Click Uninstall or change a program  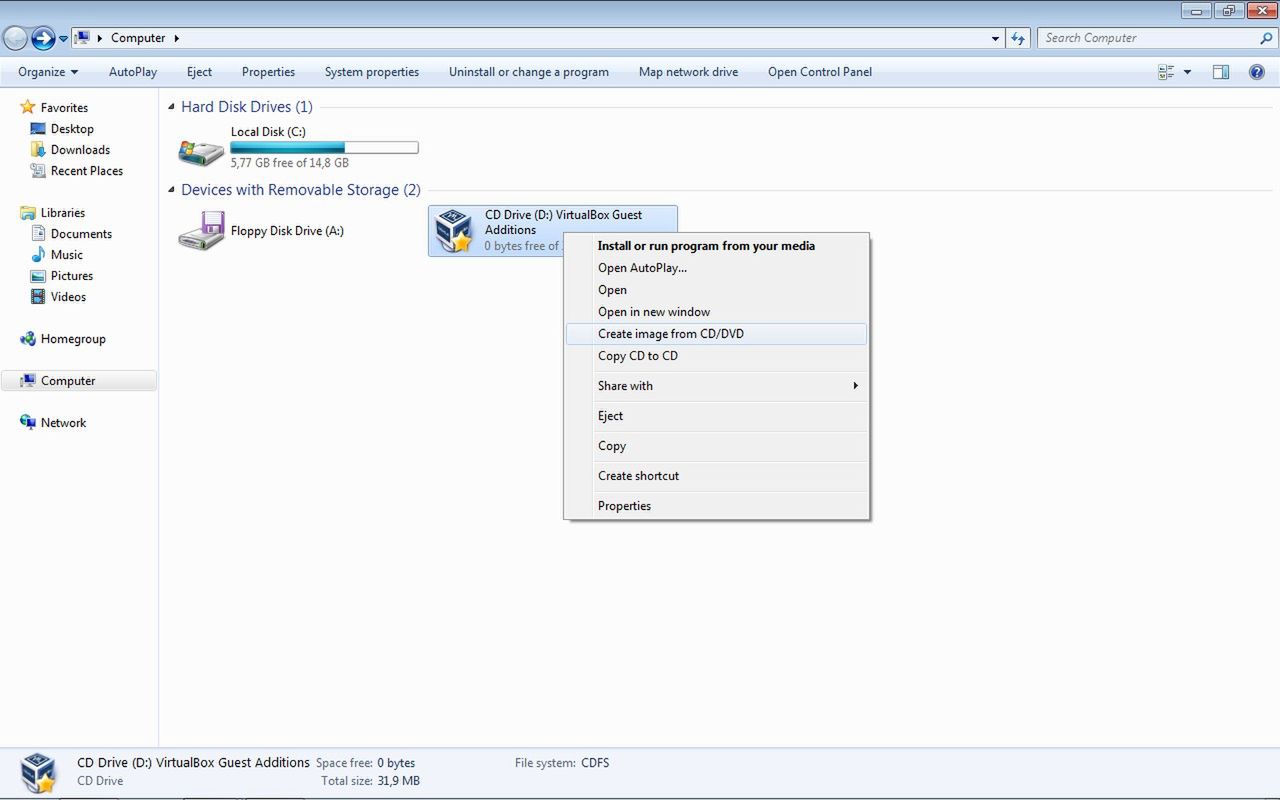pos(528,71)
